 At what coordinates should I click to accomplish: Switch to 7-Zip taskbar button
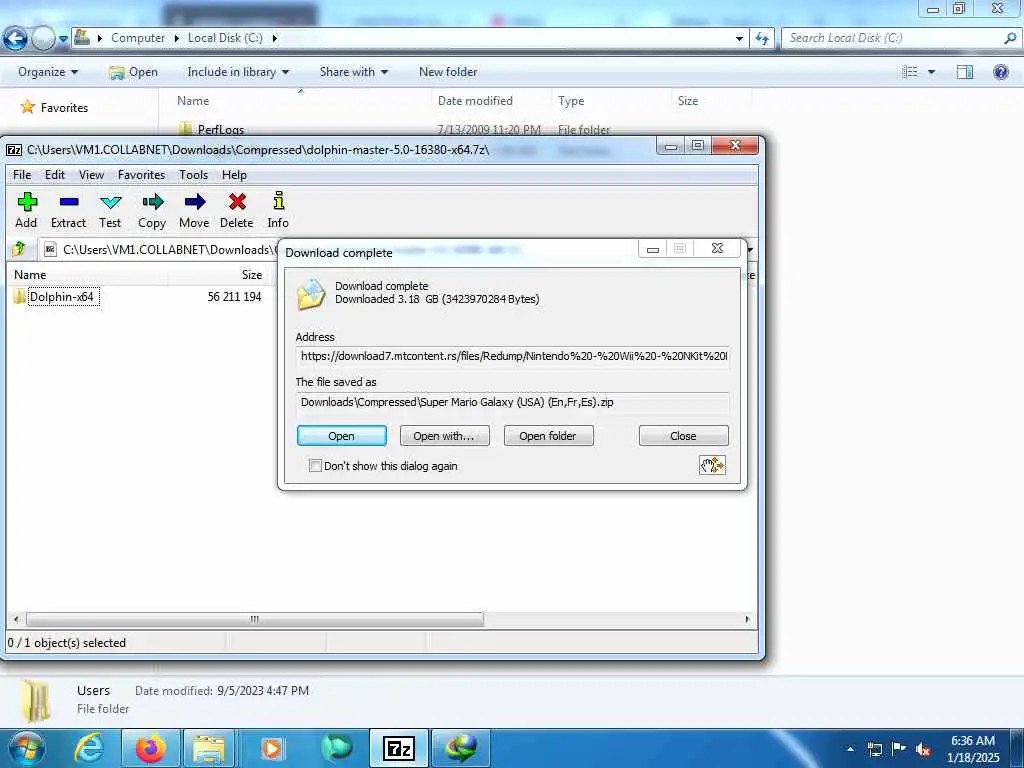coord(399,748)
